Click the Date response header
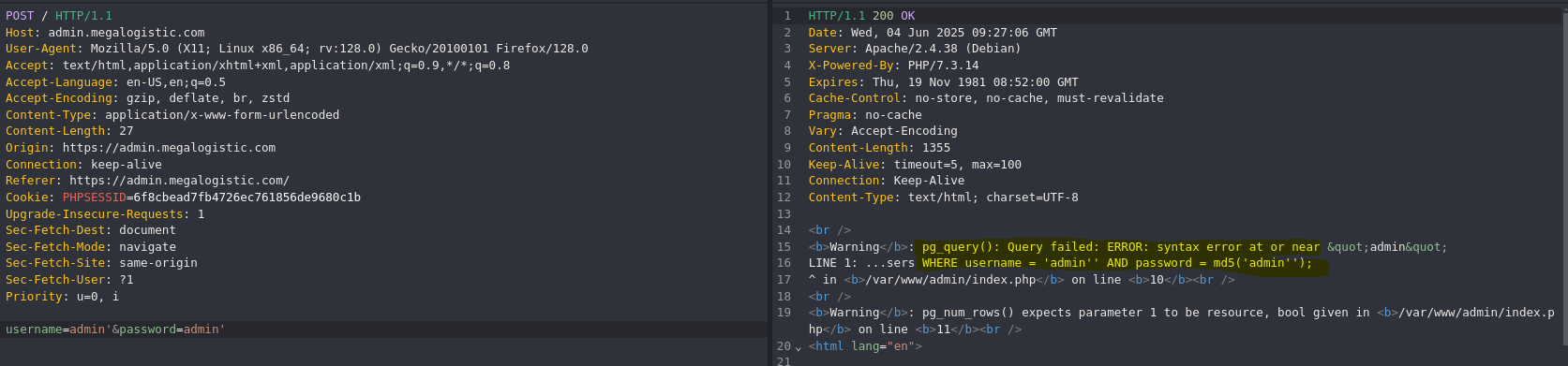Image resolution: width=1568 pixels, height=366 pixels. [933, 33]
